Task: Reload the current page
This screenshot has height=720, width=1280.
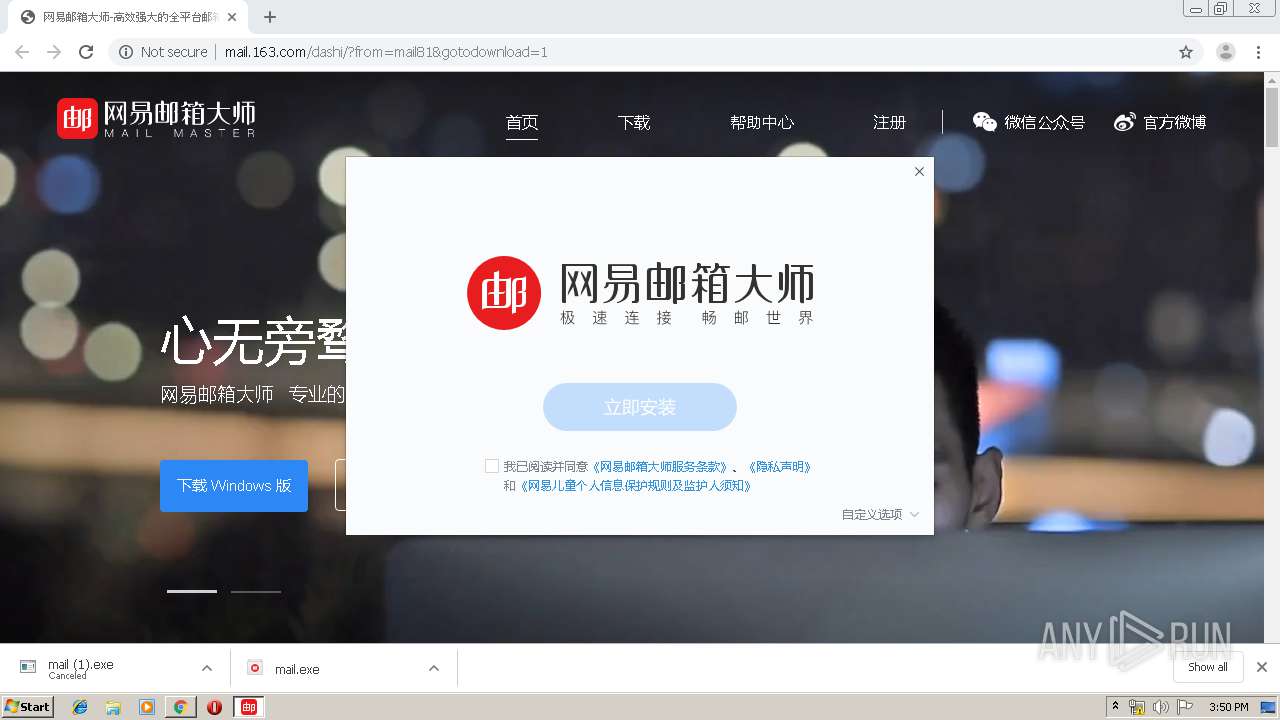Action: pos(86,52)
